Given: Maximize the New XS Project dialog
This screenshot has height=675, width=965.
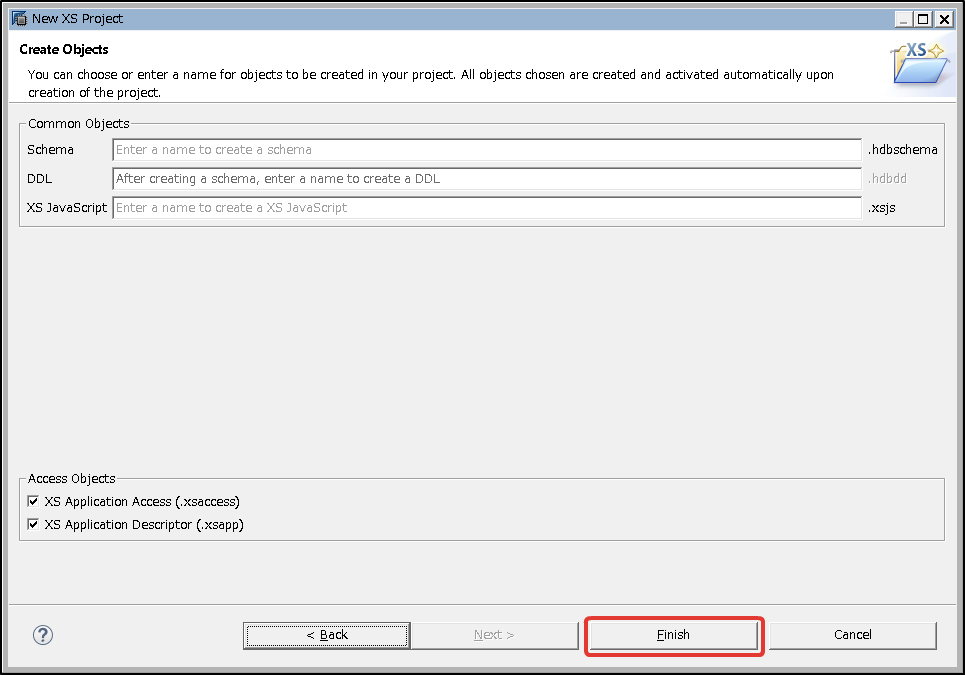Looking at the screenshot, I should (923, 19).
